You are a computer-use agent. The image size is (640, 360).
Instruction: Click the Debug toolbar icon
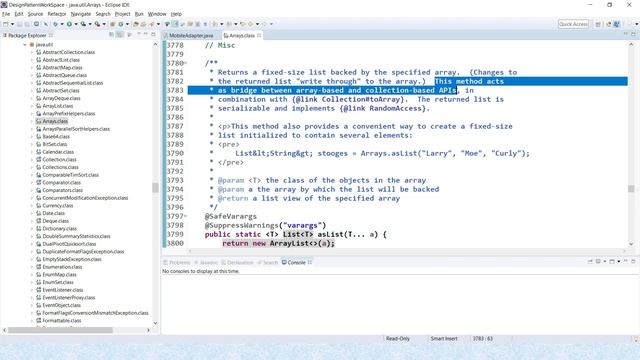point(55,24)
